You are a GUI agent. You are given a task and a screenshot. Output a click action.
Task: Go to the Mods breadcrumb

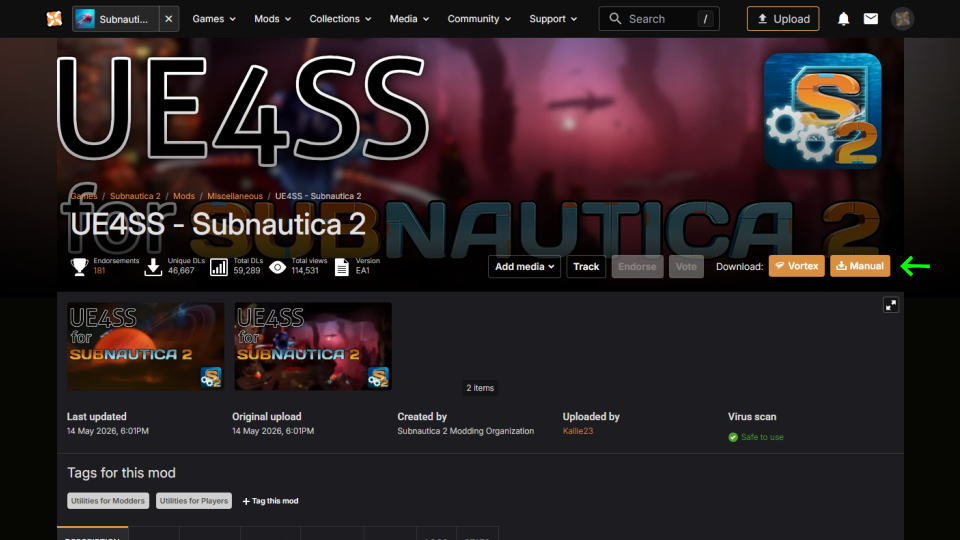point(184,196)
